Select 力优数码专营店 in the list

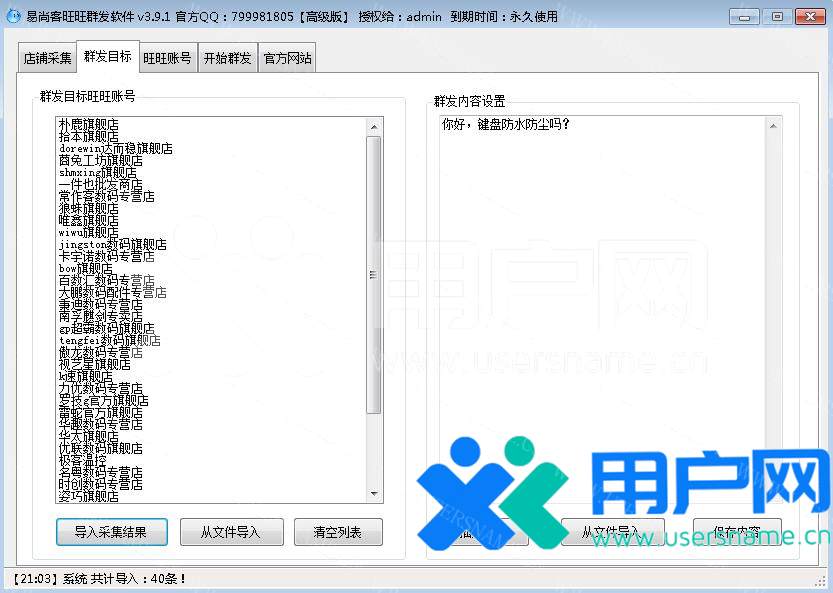(100, 388)
